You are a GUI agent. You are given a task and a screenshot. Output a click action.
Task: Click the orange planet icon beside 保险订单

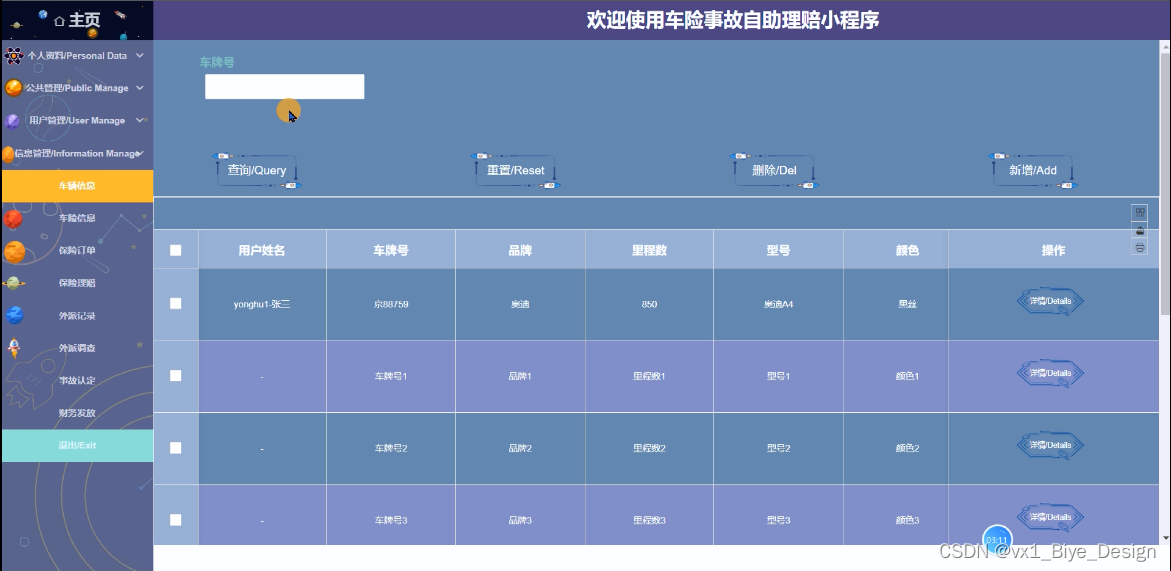click(14, 252)
